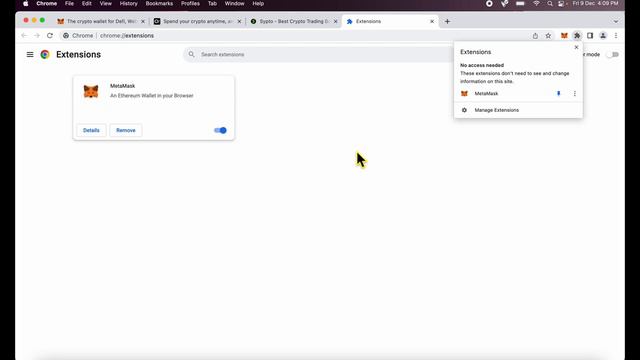
Task: Click the date and time in menu bar
Action: [595, 4]
